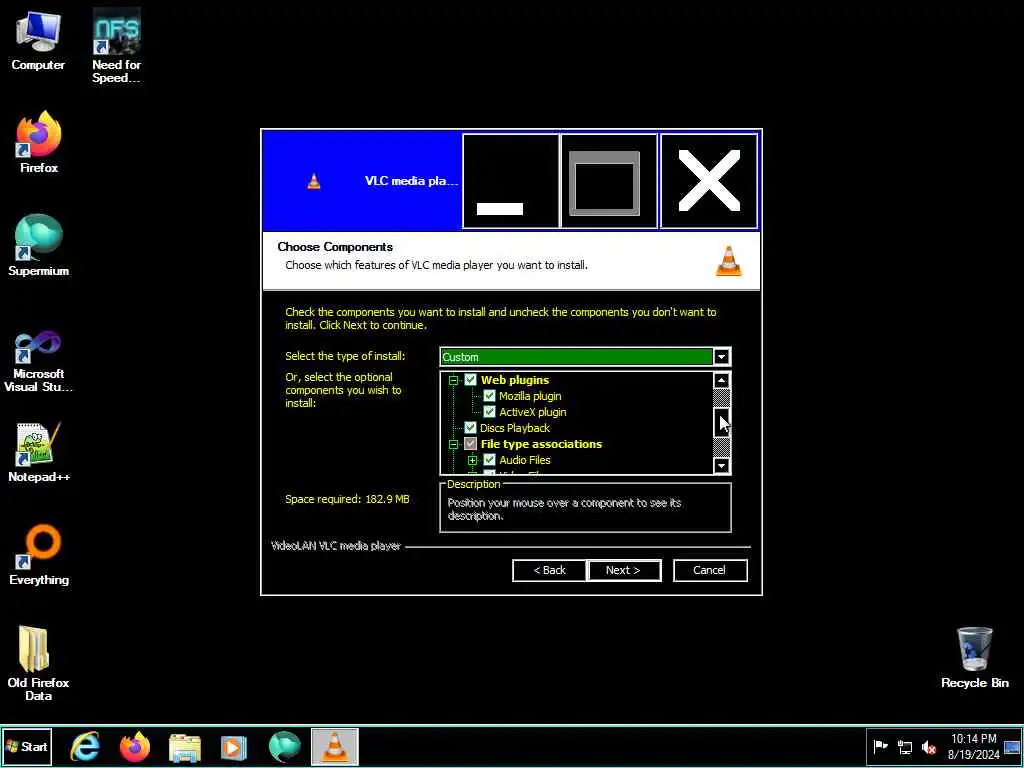Uncheck the ActiveX plugin checkbox
This screenshot has width=1024, height=768.
[x=489, y=412]
